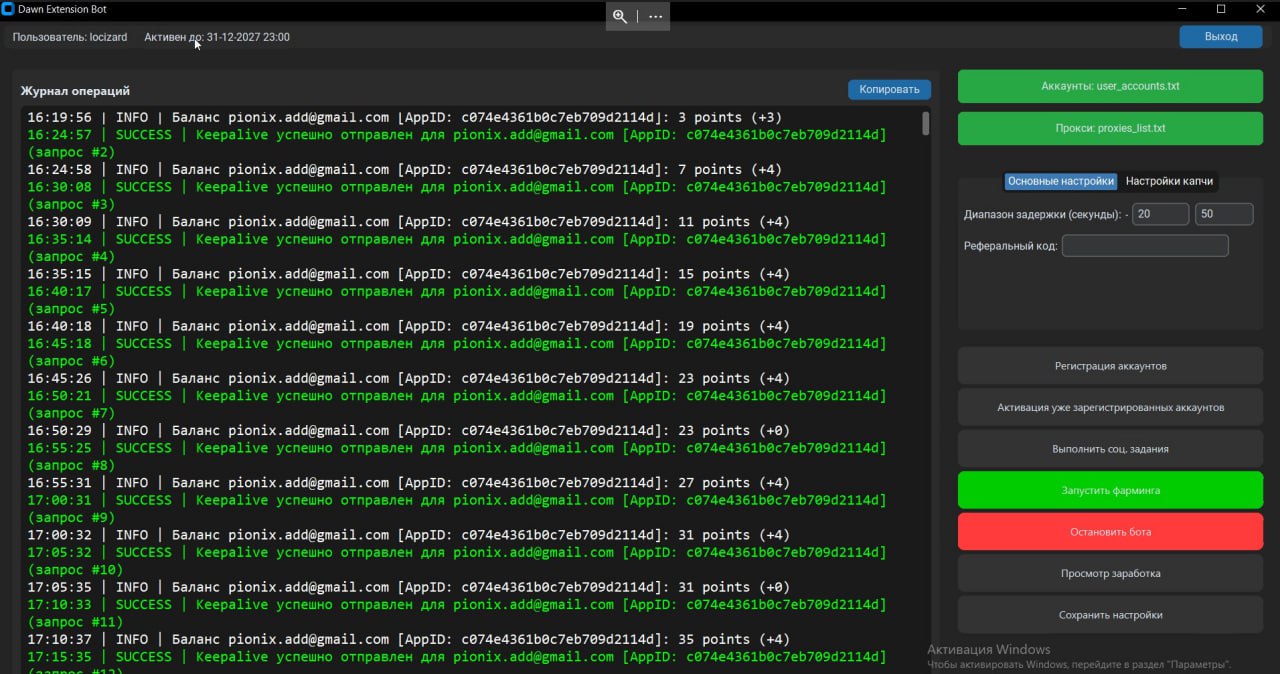The height and width of the screenshot is (674, 1280).
Task: Click log line 16:40:18 balance 19 points
Action: coord(408,326)
